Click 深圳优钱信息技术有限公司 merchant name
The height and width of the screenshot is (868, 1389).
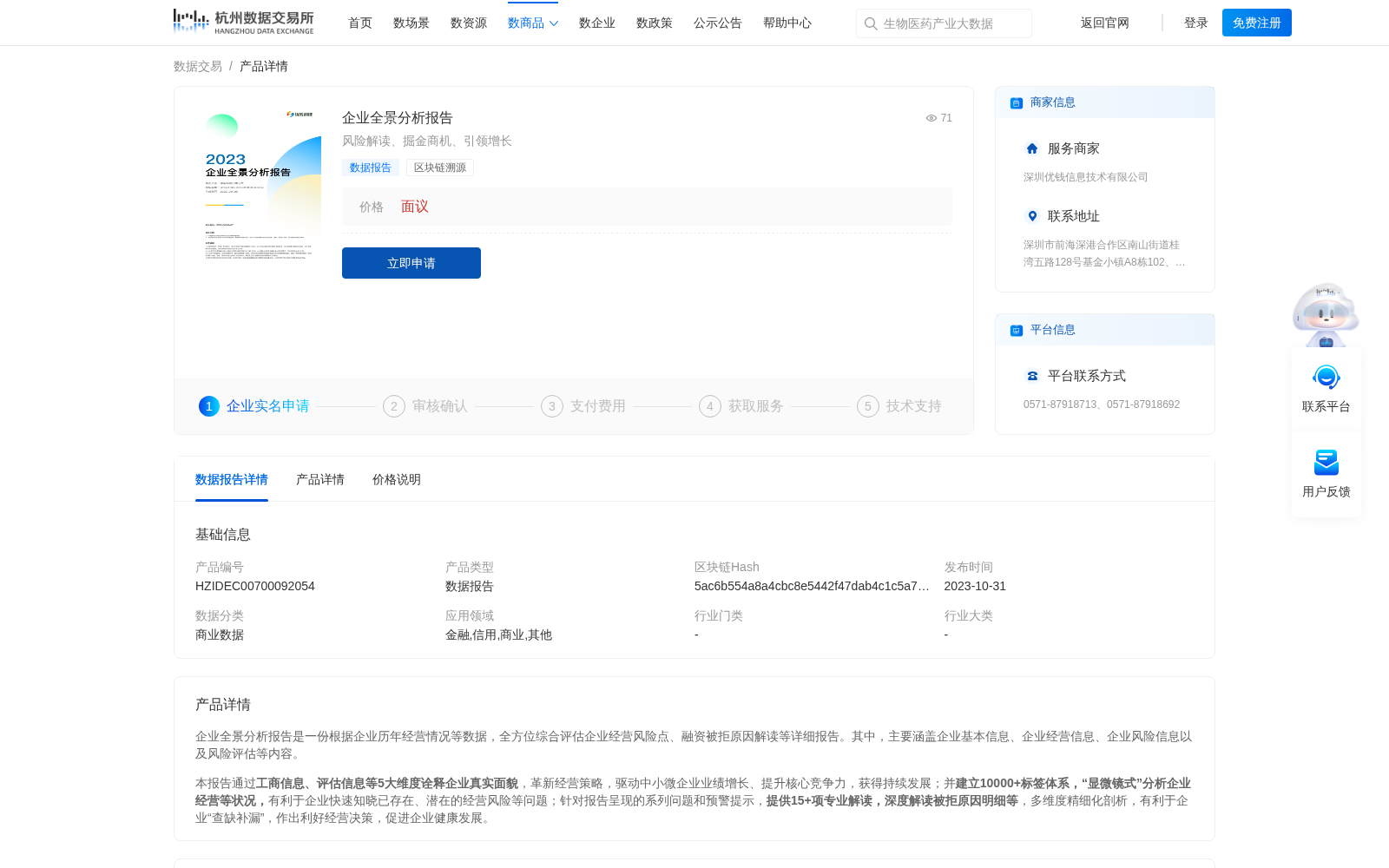tap(1086, 177)
